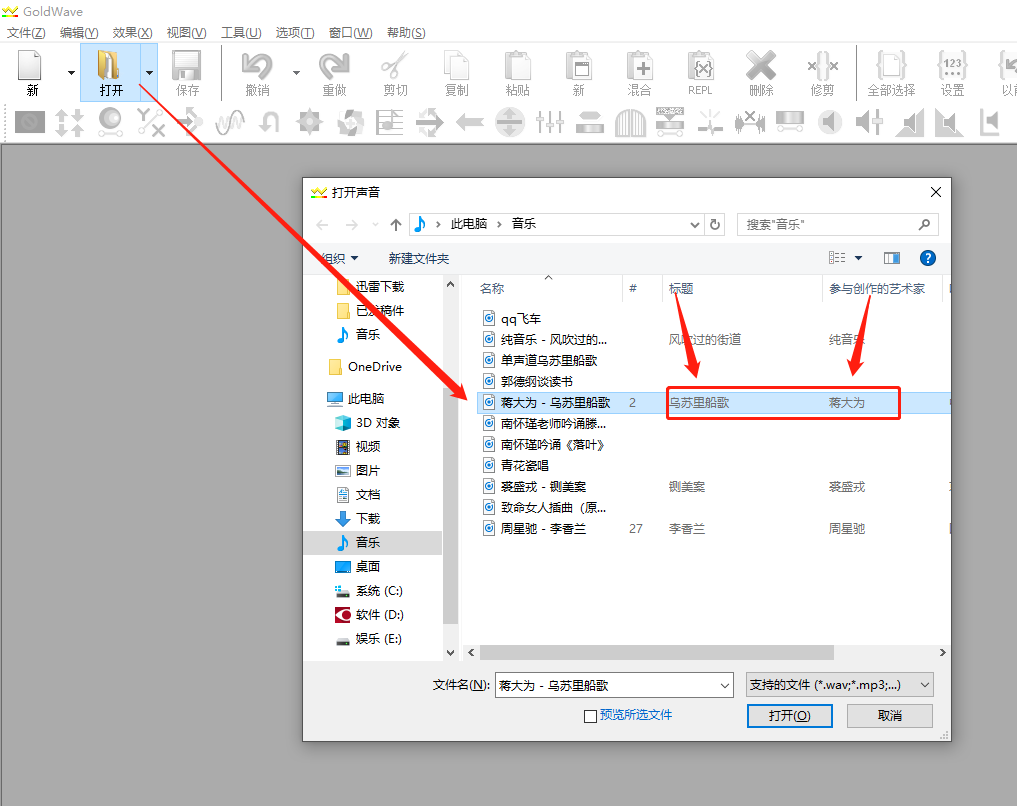
Task: Open the 效果(X) menu
Action: point(132,32)
